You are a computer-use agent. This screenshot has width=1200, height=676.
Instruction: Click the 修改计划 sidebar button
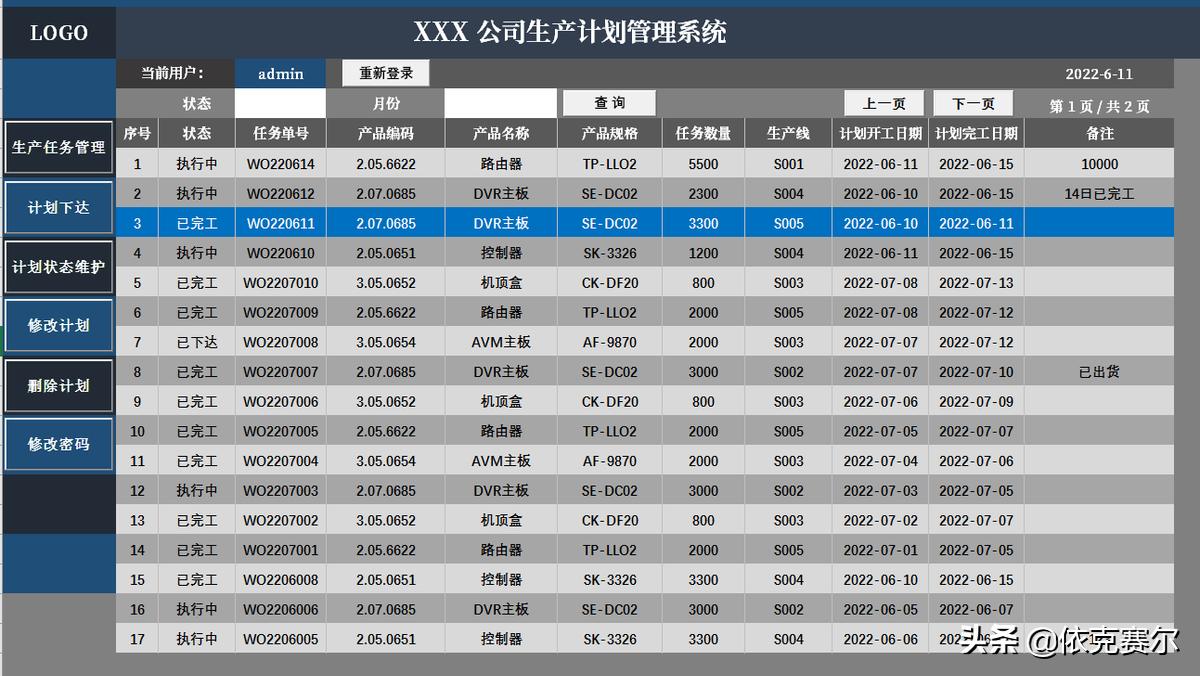(x=58, y=325)
